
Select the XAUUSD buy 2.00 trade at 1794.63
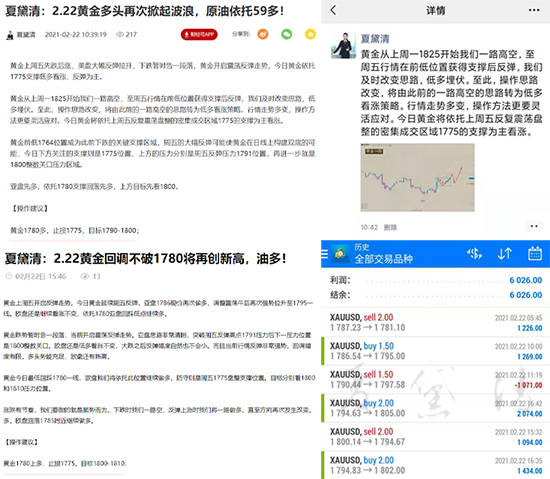(435, 408)
